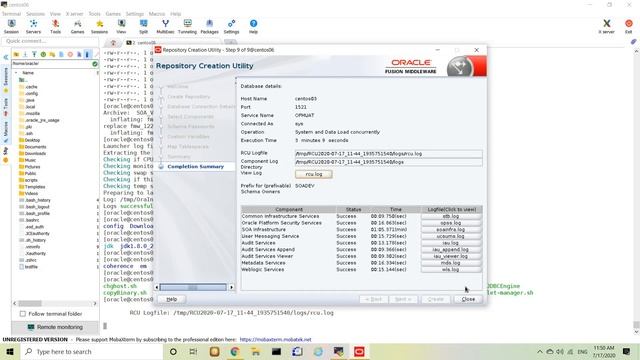Click the /home/oracle/ path field
The height and width of the screenshot is (360, 640).
51,64
